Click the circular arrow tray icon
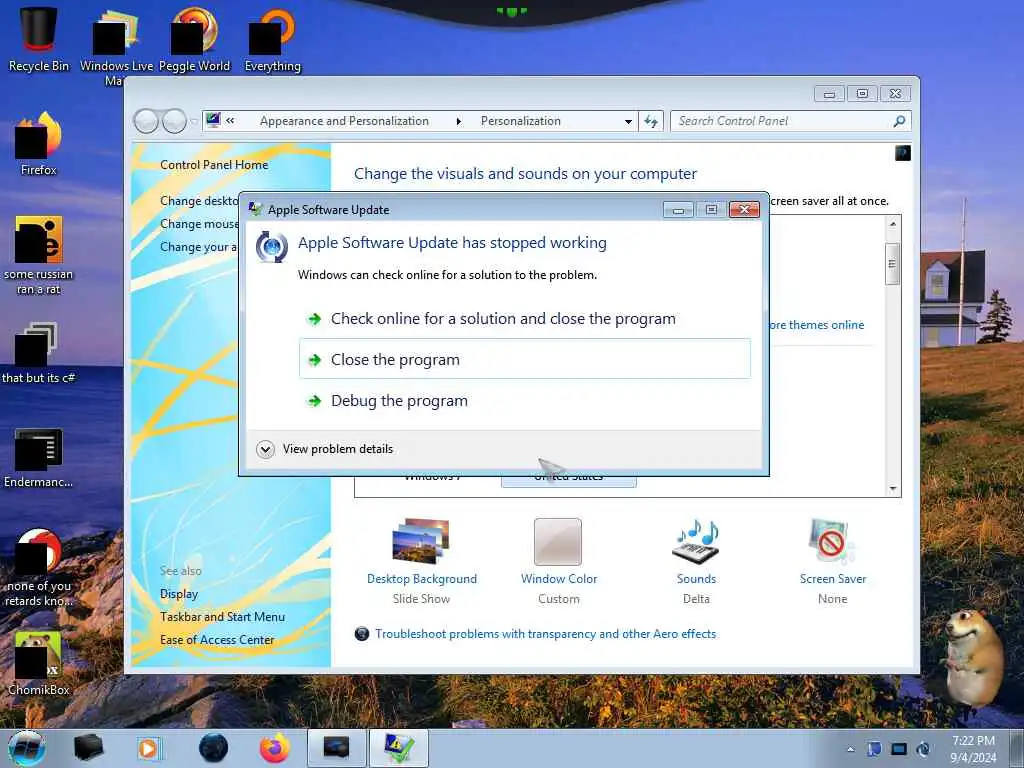1024x768 pixels. [x=923, y=749]
